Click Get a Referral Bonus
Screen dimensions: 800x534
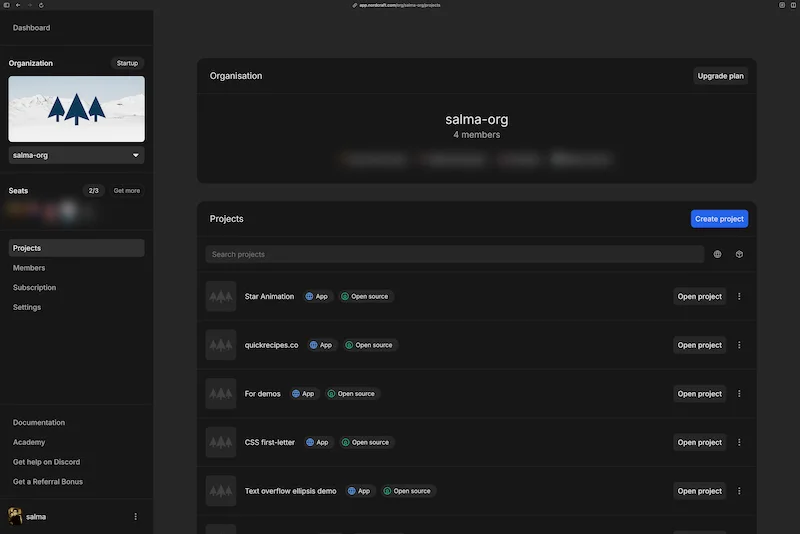click(x=47, y=481)
